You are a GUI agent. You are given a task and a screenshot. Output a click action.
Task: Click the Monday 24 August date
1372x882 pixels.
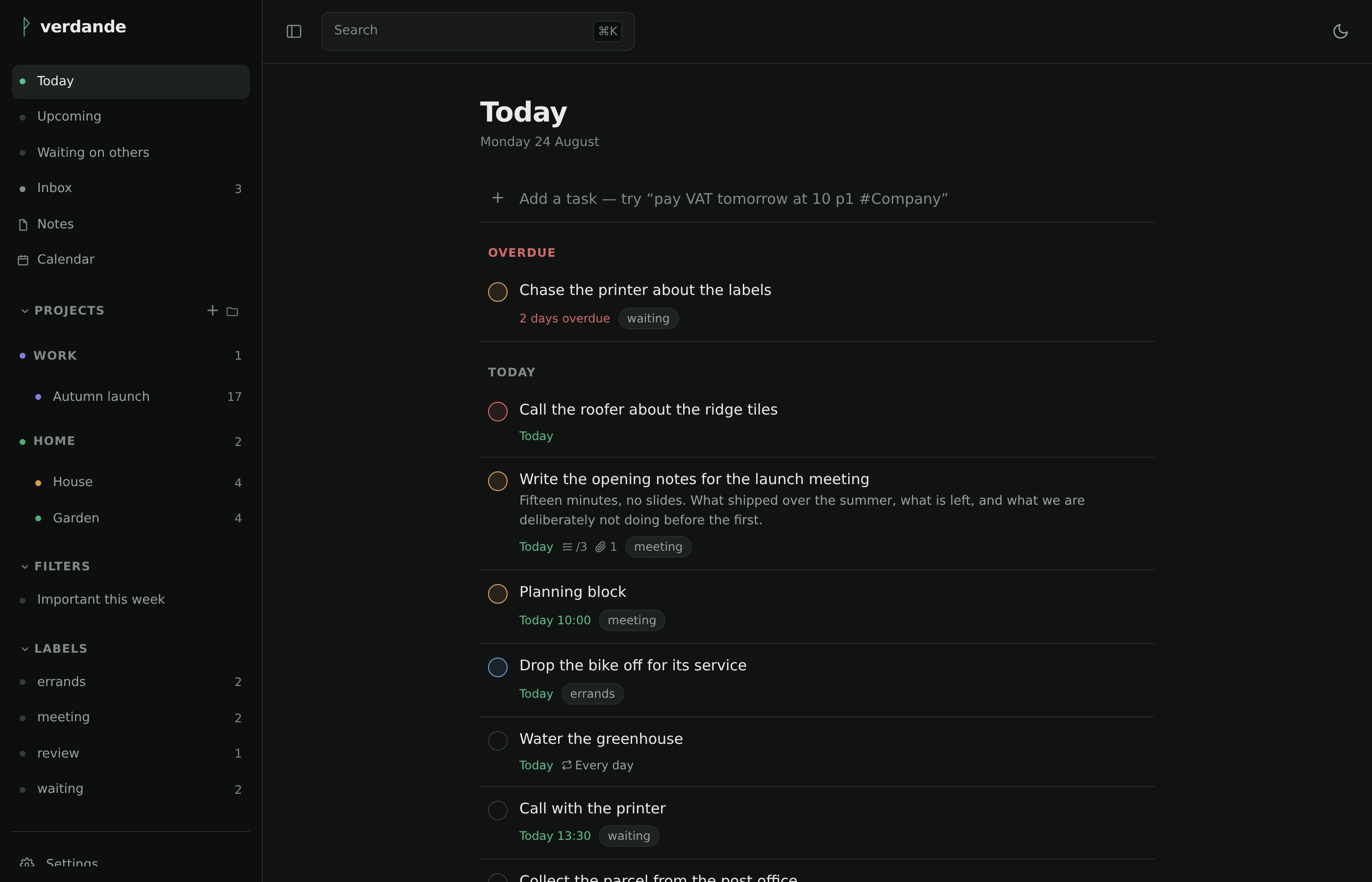coord(539,142)
